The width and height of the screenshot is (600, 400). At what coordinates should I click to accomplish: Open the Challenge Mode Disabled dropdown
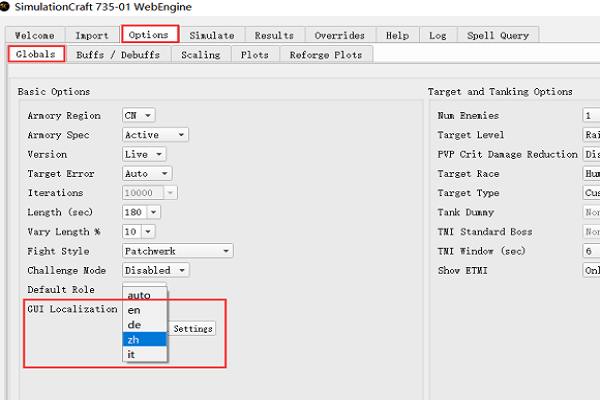click(156, 270)
